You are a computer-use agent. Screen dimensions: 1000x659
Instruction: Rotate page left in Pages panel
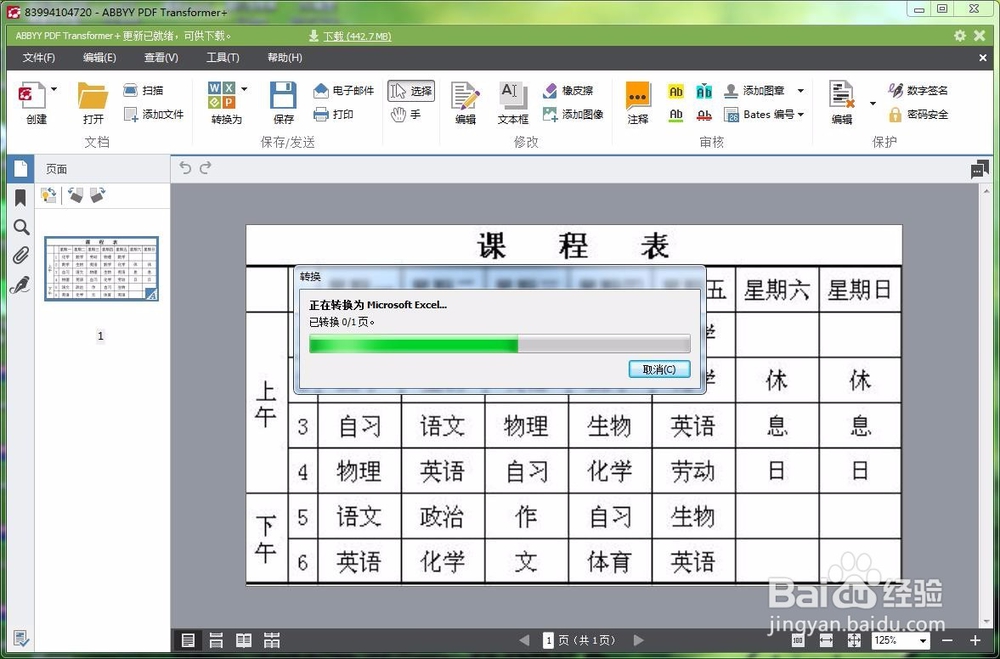click(x=76, y=195)
